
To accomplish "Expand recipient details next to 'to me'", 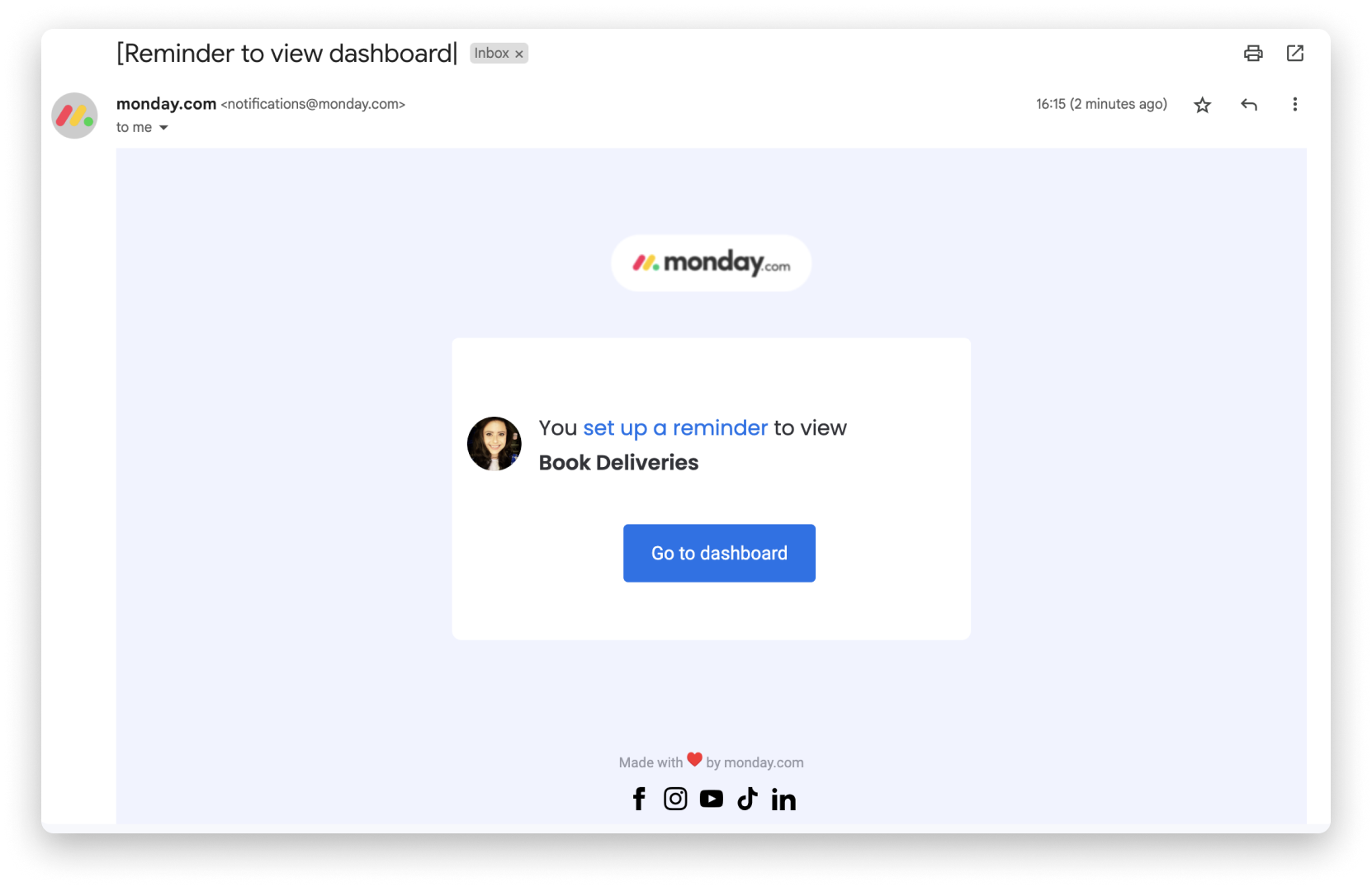I will pyautogui.click(x=163, y=127).
